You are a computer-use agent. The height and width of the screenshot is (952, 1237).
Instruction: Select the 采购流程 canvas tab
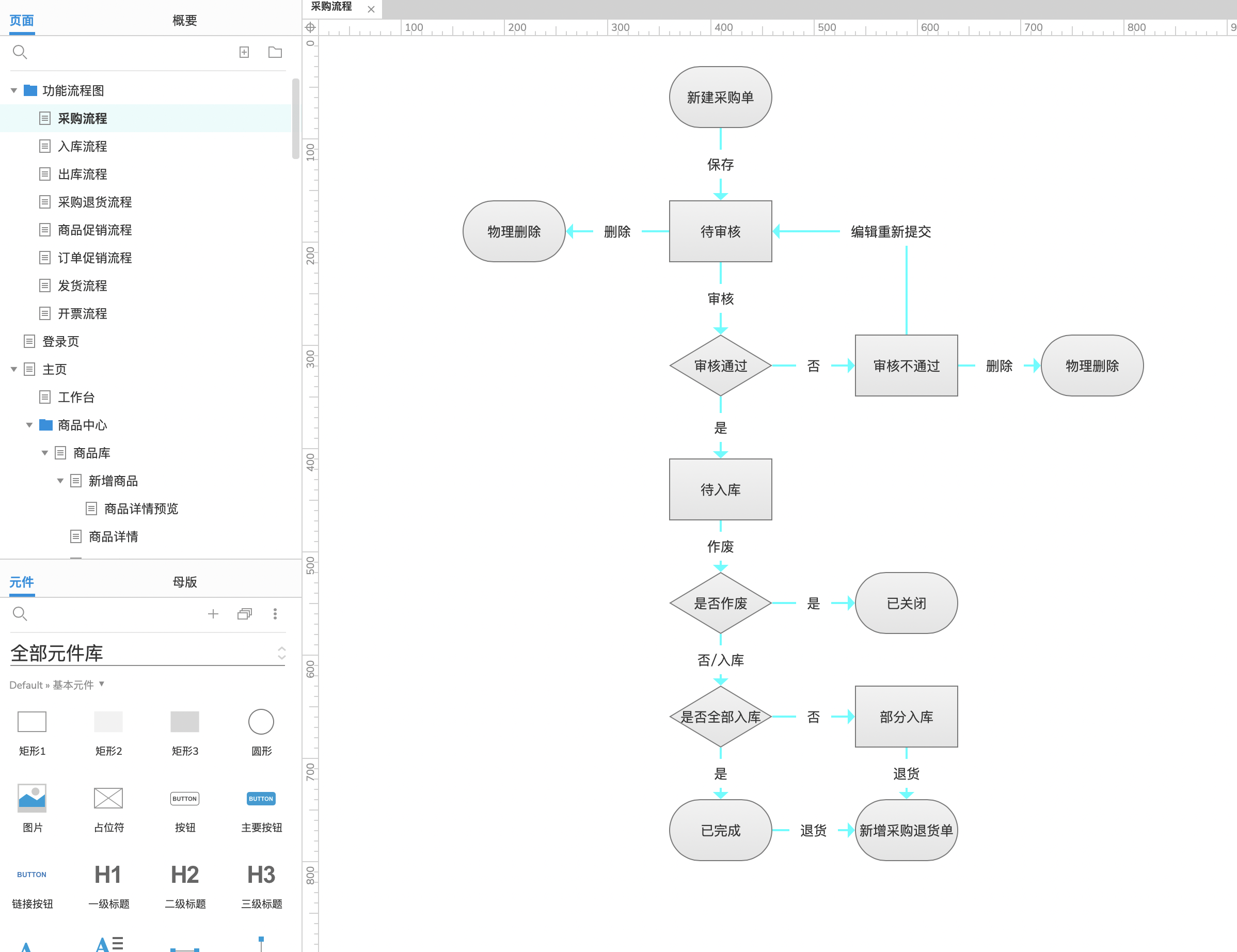point(332,7)
